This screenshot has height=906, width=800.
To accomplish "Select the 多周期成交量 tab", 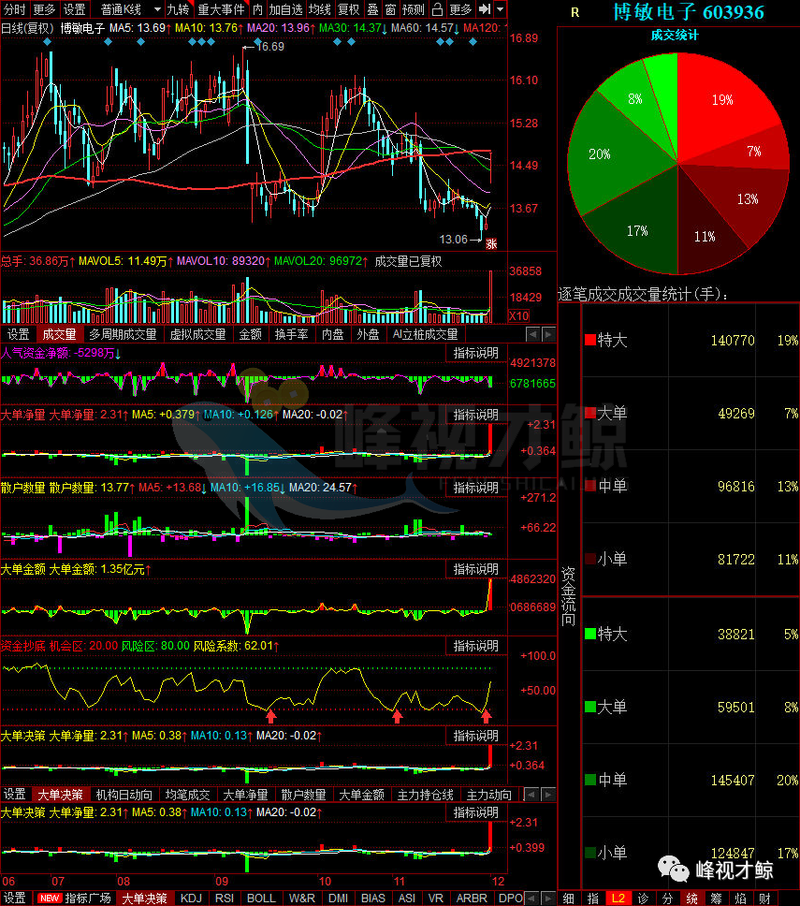I will [x=122, y=334].
